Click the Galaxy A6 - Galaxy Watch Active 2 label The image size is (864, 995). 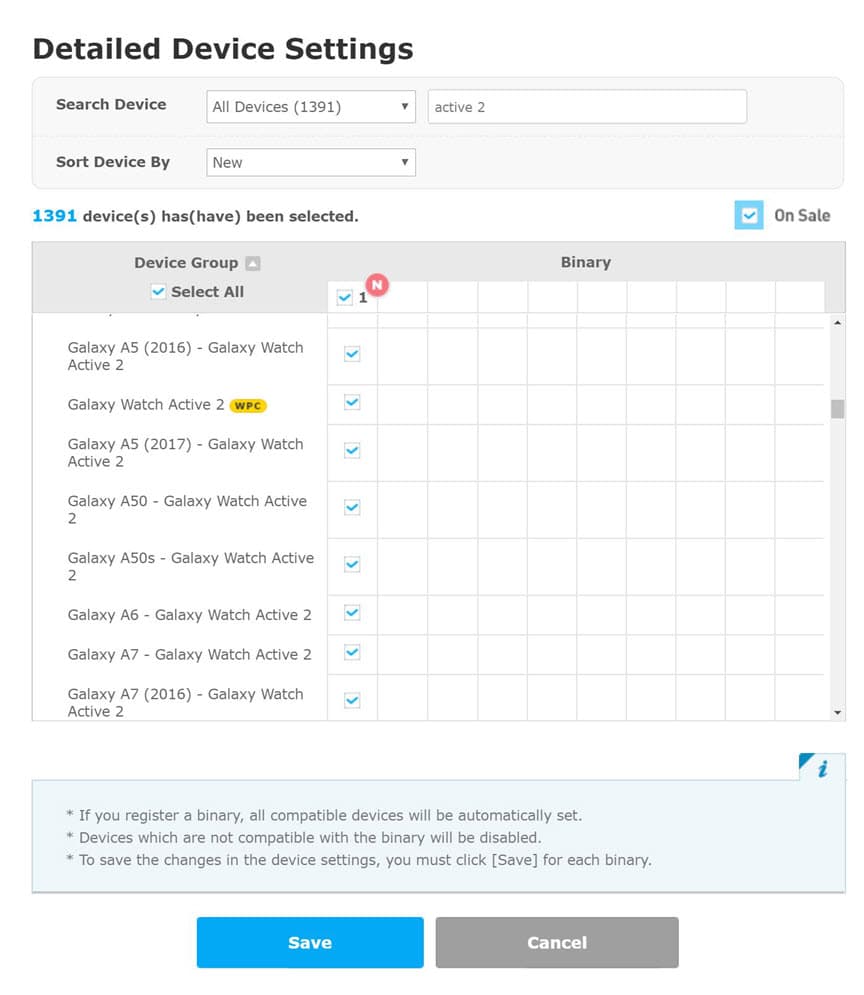pos(190,615)
